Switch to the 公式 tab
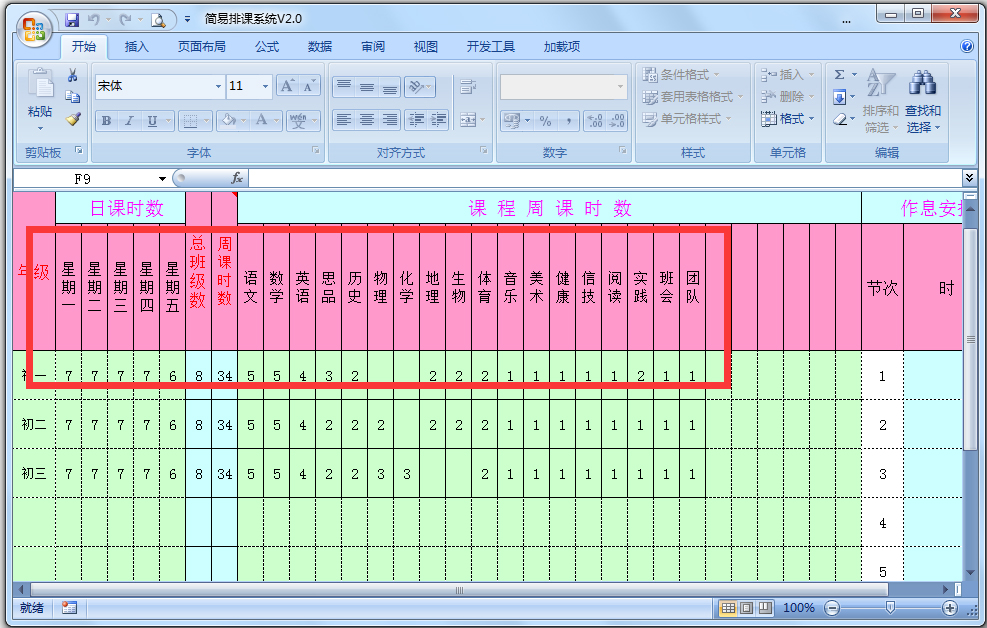The height and width of the screenshot is (628, 987). 267,47
